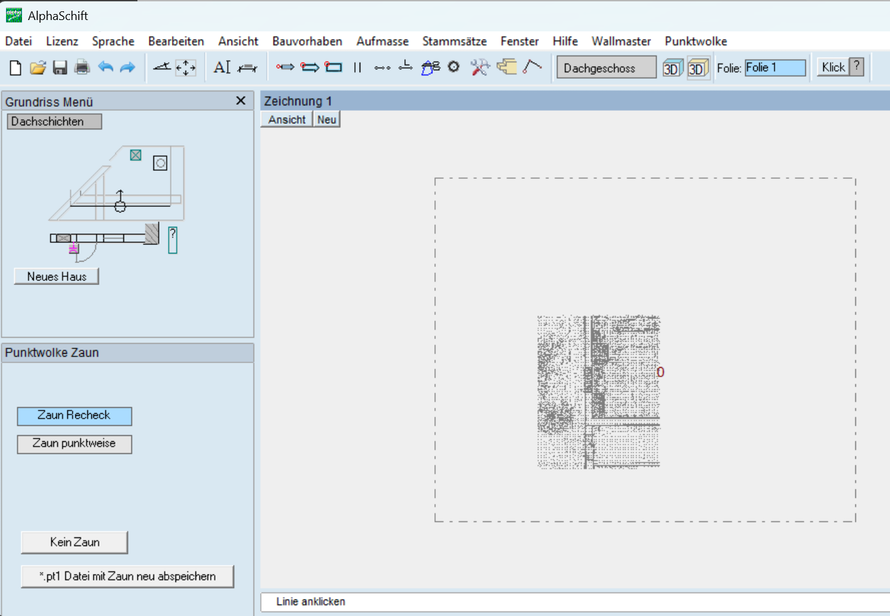Save the drawing with the floppy disk icon
This screenshot has height=616, width=890.
[x=60, y=68]
